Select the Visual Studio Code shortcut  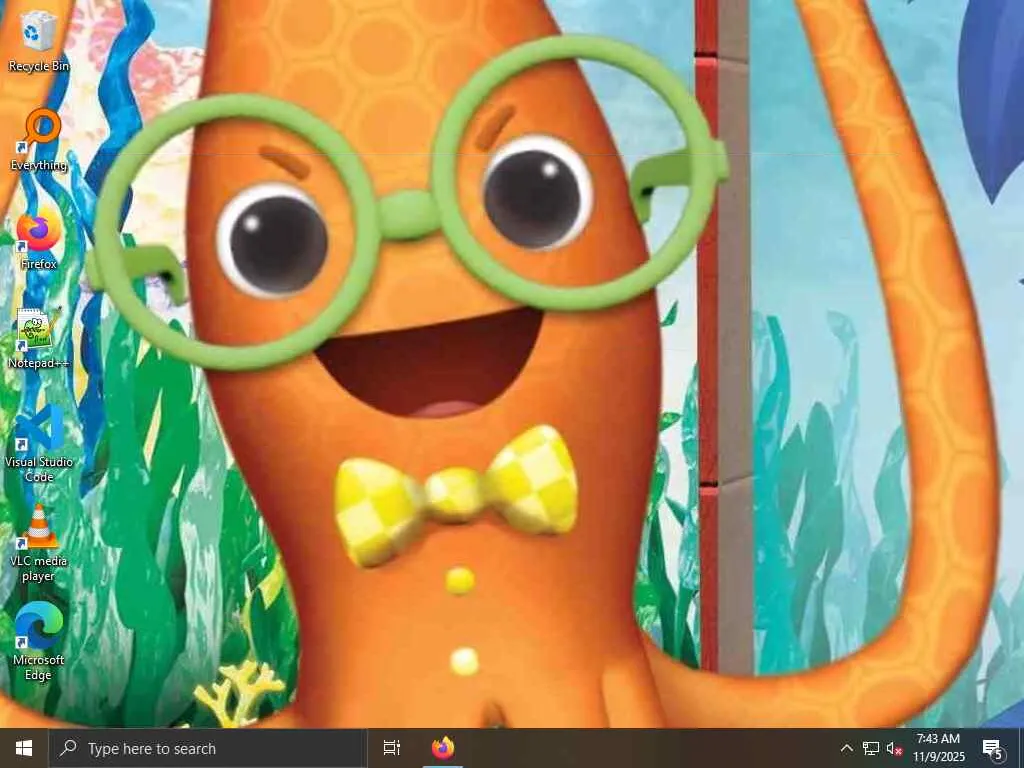[39, 444]
